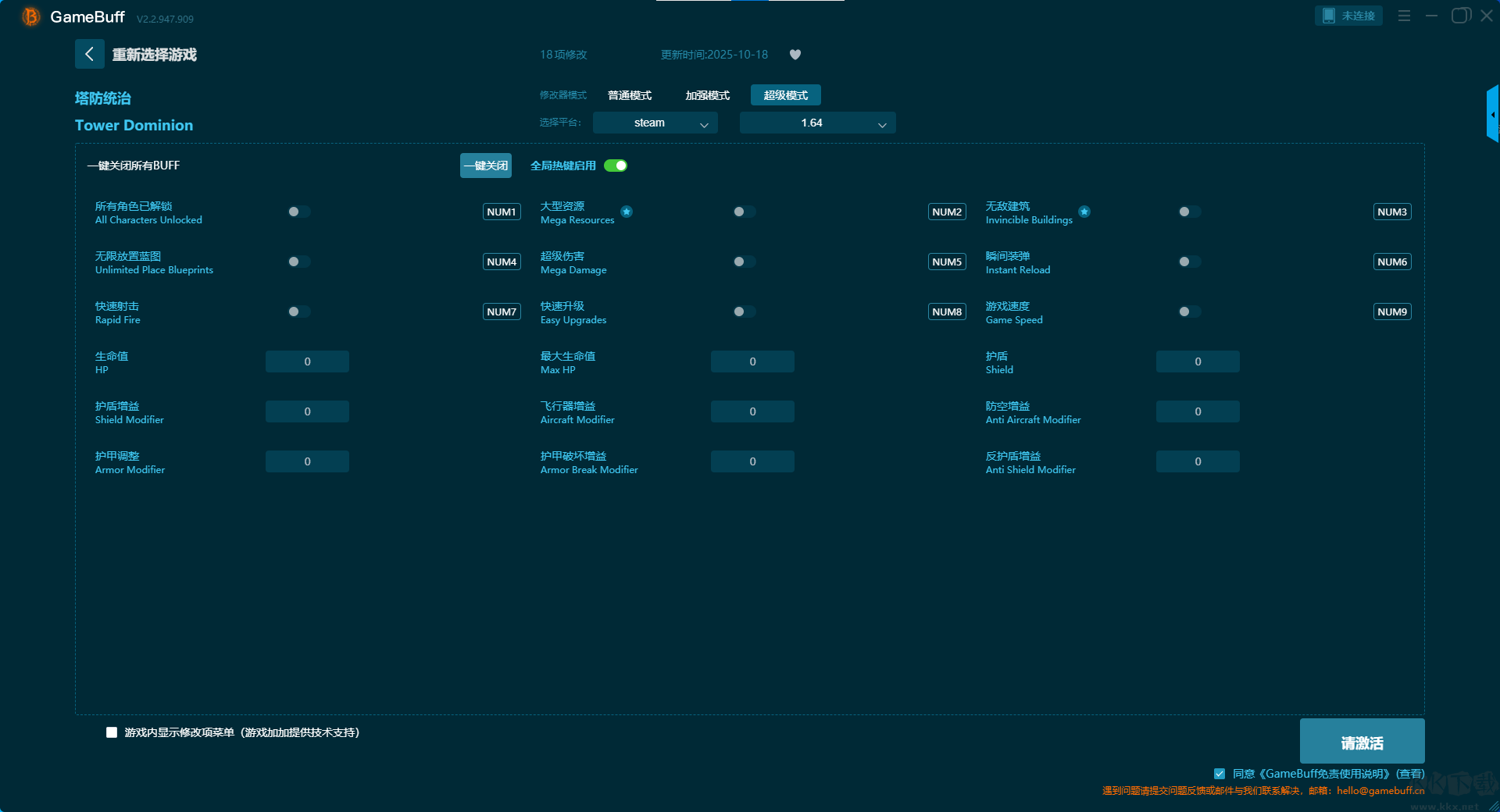This screenshot has height=812, width=1500.
Task: Click the back arrow to reselect game
Action: point(89,54)
